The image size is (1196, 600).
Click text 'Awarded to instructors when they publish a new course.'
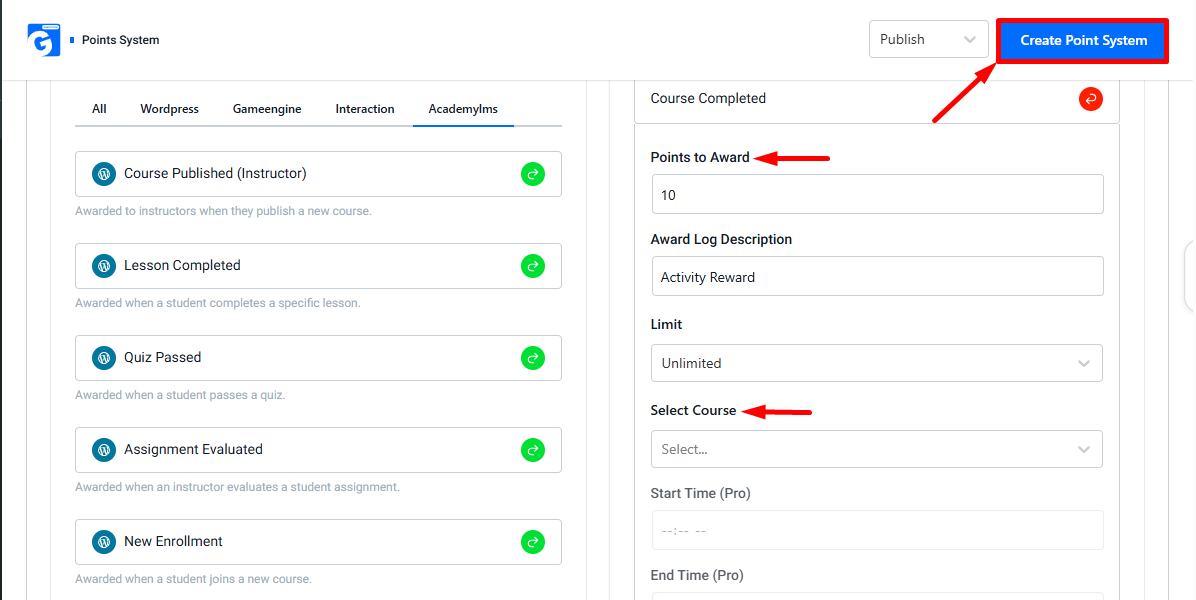pos(223,210)
